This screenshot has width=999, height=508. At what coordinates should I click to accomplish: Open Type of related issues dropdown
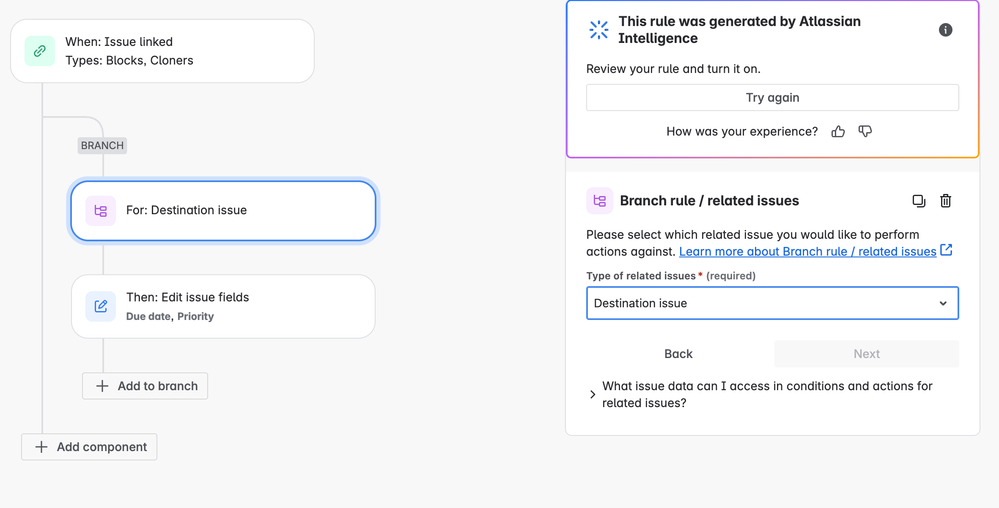coord(760,303)
